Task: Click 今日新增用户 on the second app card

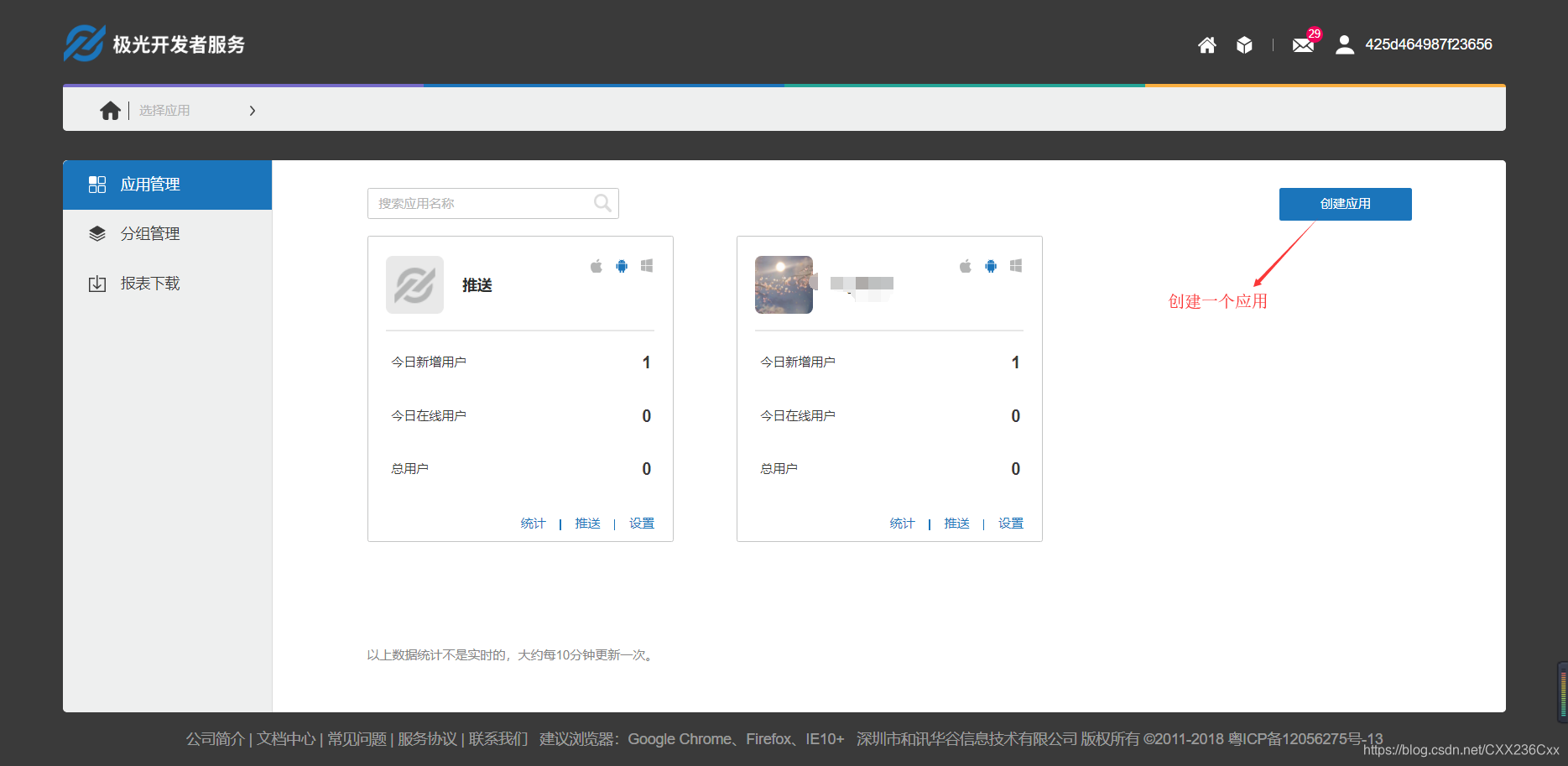Action: click(x=798, y=362)
